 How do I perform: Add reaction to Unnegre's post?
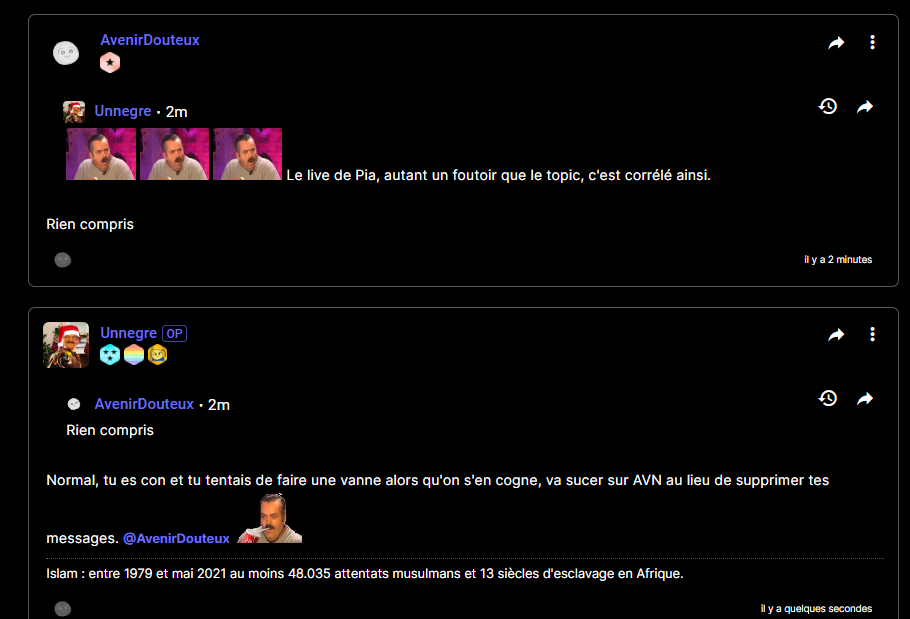(x=63, y=609)
